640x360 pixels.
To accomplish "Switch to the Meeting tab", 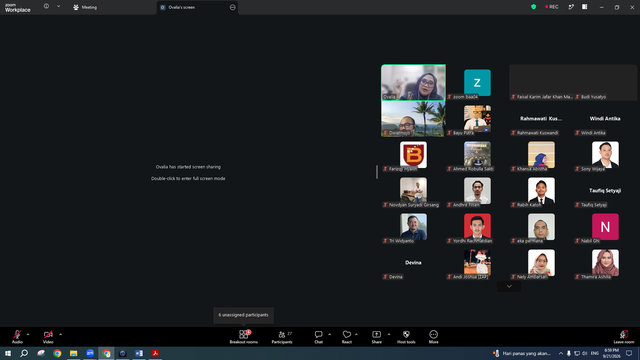I will click(85, 7).
